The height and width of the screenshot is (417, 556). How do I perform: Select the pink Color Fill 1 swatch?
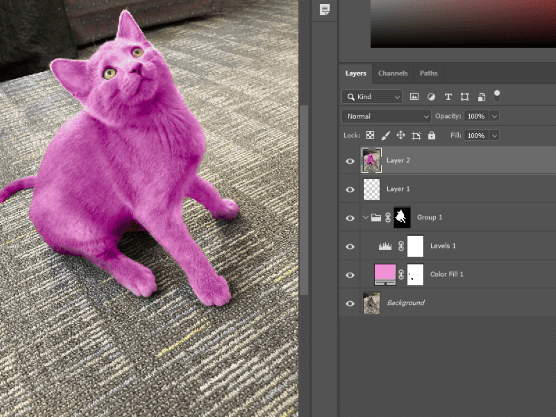coord(385,274)
